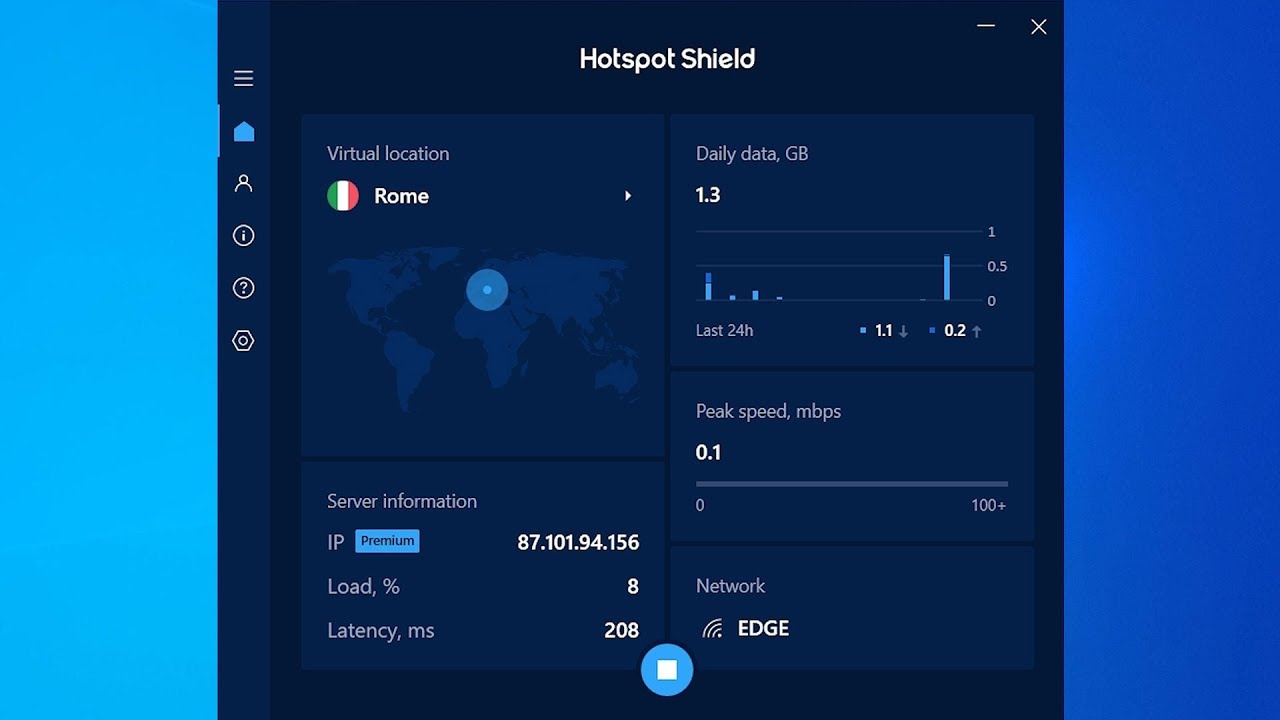Screen dimensions: 1280x720
Task: Click the Latency, ms label
Action: [381, 631]
